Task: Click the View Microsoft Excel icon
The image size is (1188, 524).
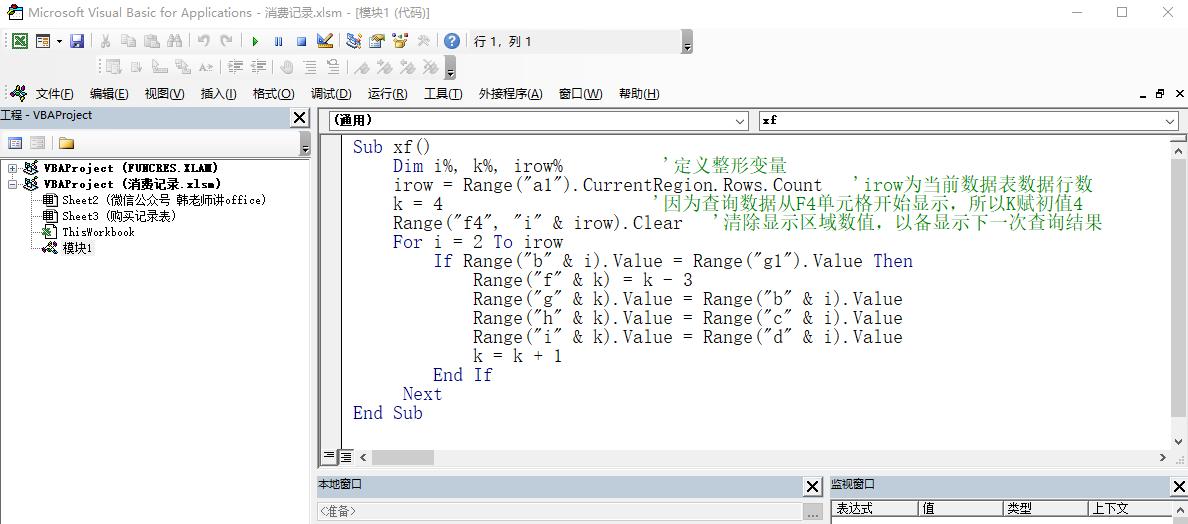Action: [x=19, y=41]
